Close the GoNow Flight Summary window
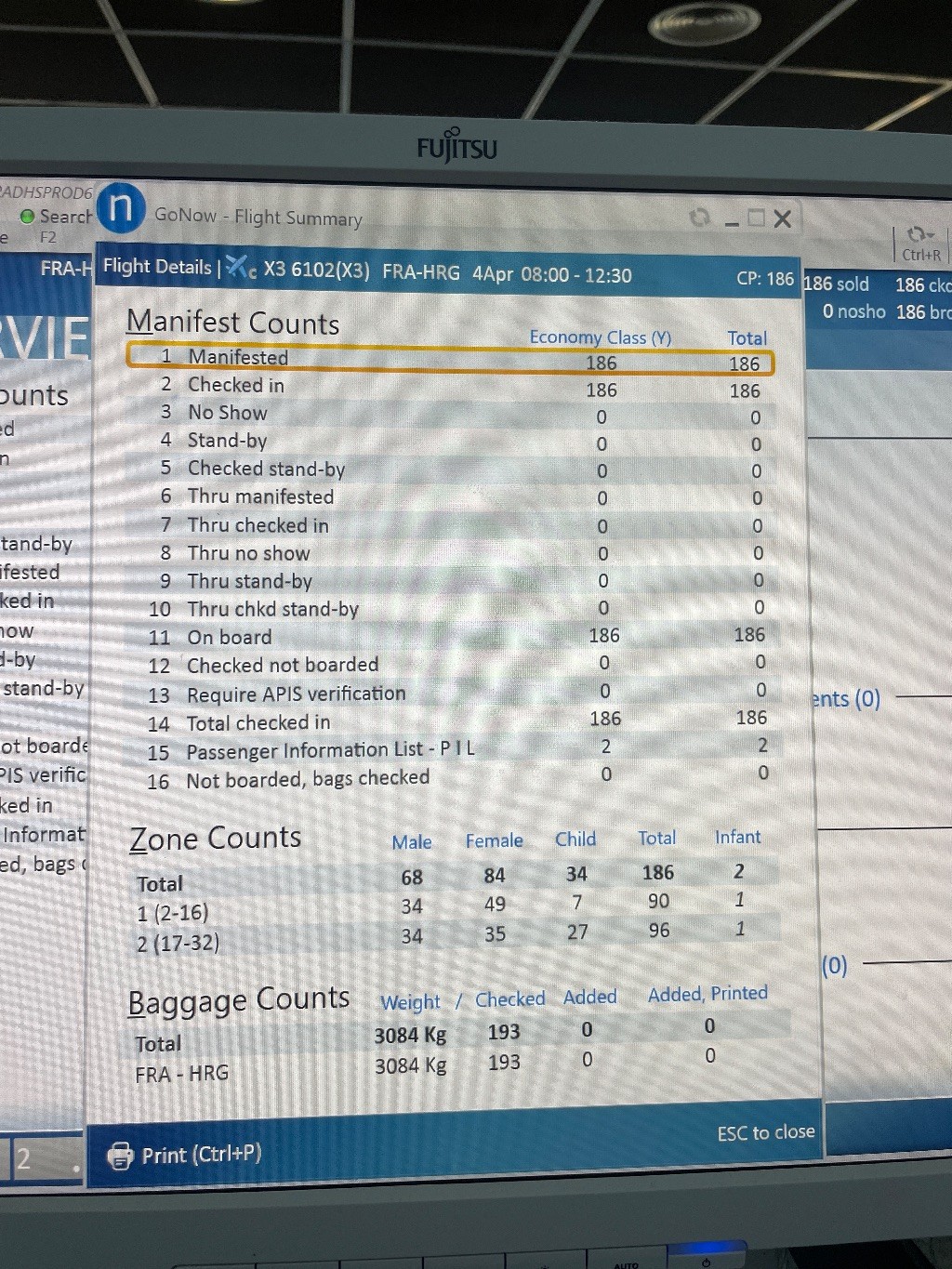Image resolution: width=952 pixels, height=1269 pixels. (783, 219)
